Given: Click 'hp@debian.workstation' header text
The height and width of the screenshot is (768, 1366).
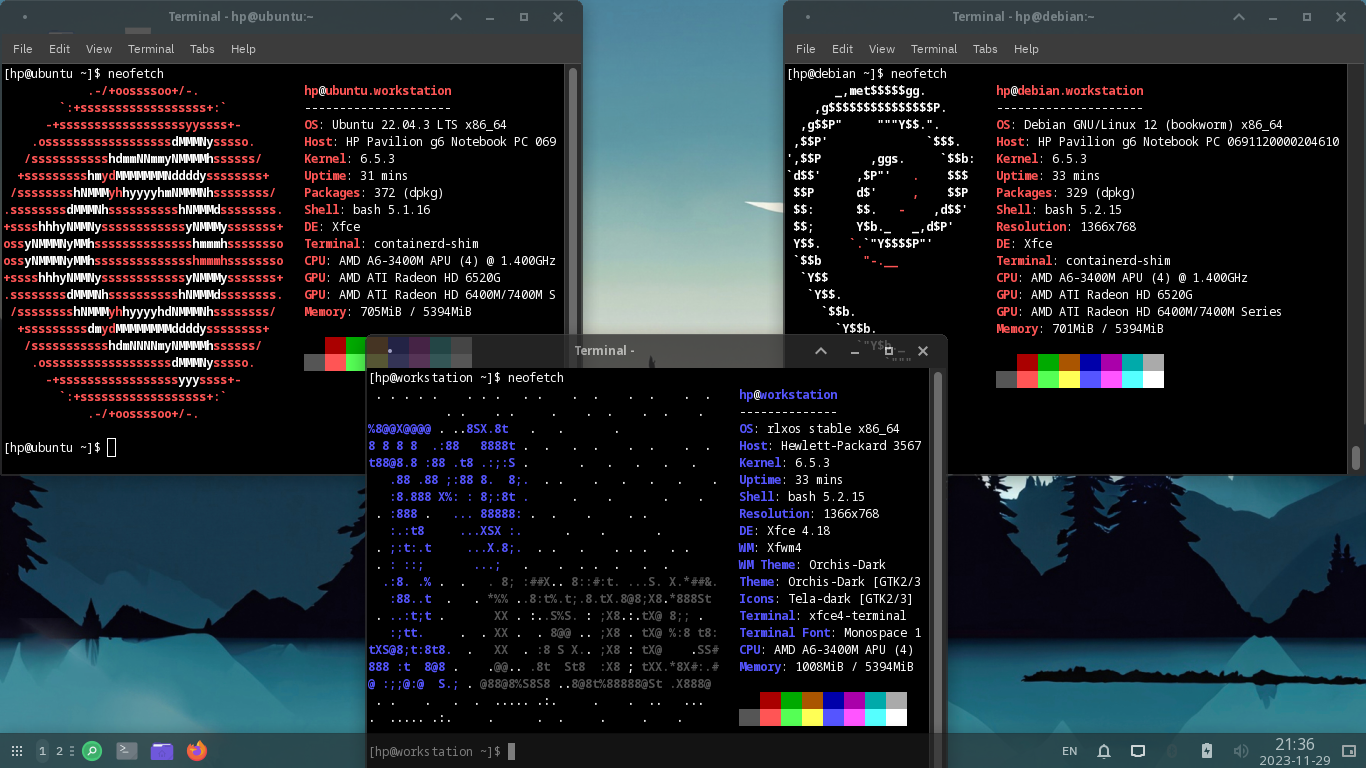Looking at the screenshot, I should 1070,91.
